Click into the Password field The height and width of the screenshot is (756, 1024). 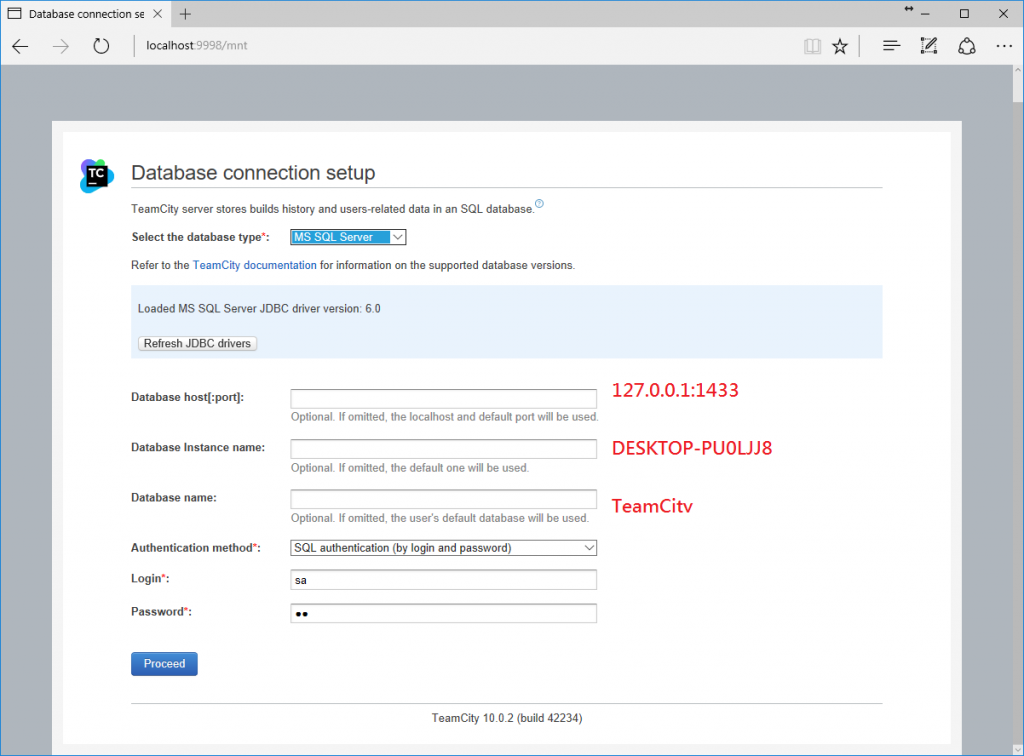(443, 613)
